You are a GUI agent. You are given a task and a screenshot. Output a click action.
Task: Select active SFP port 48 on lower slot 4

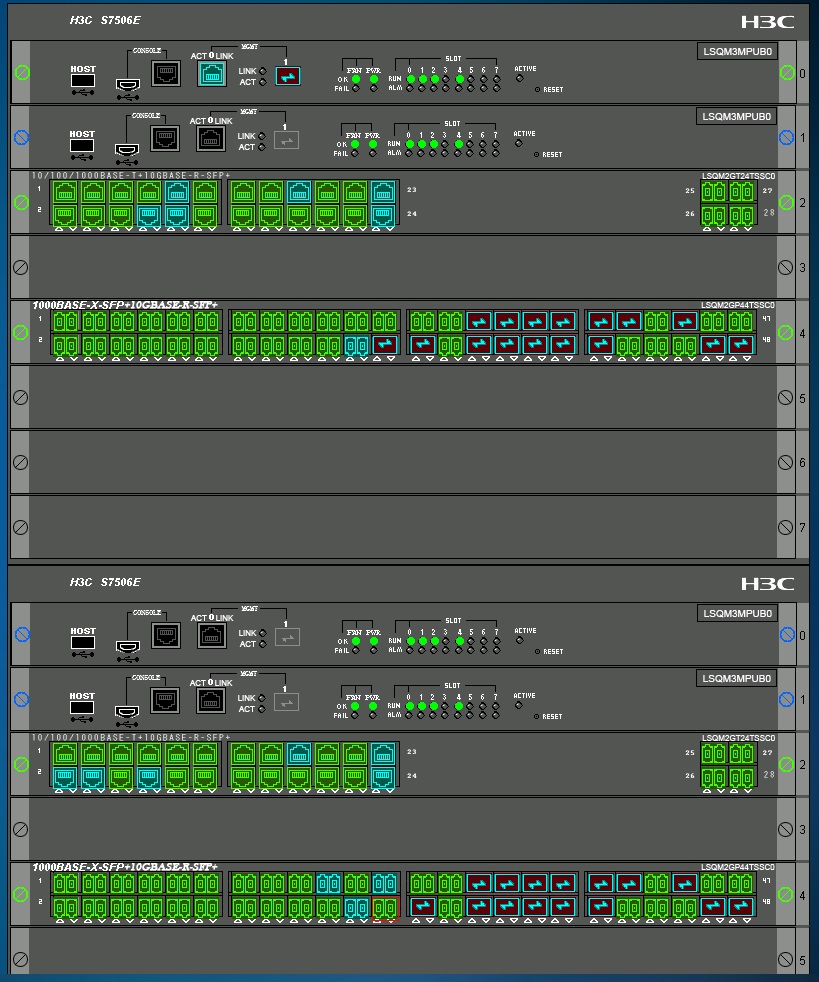click(741, 907)
